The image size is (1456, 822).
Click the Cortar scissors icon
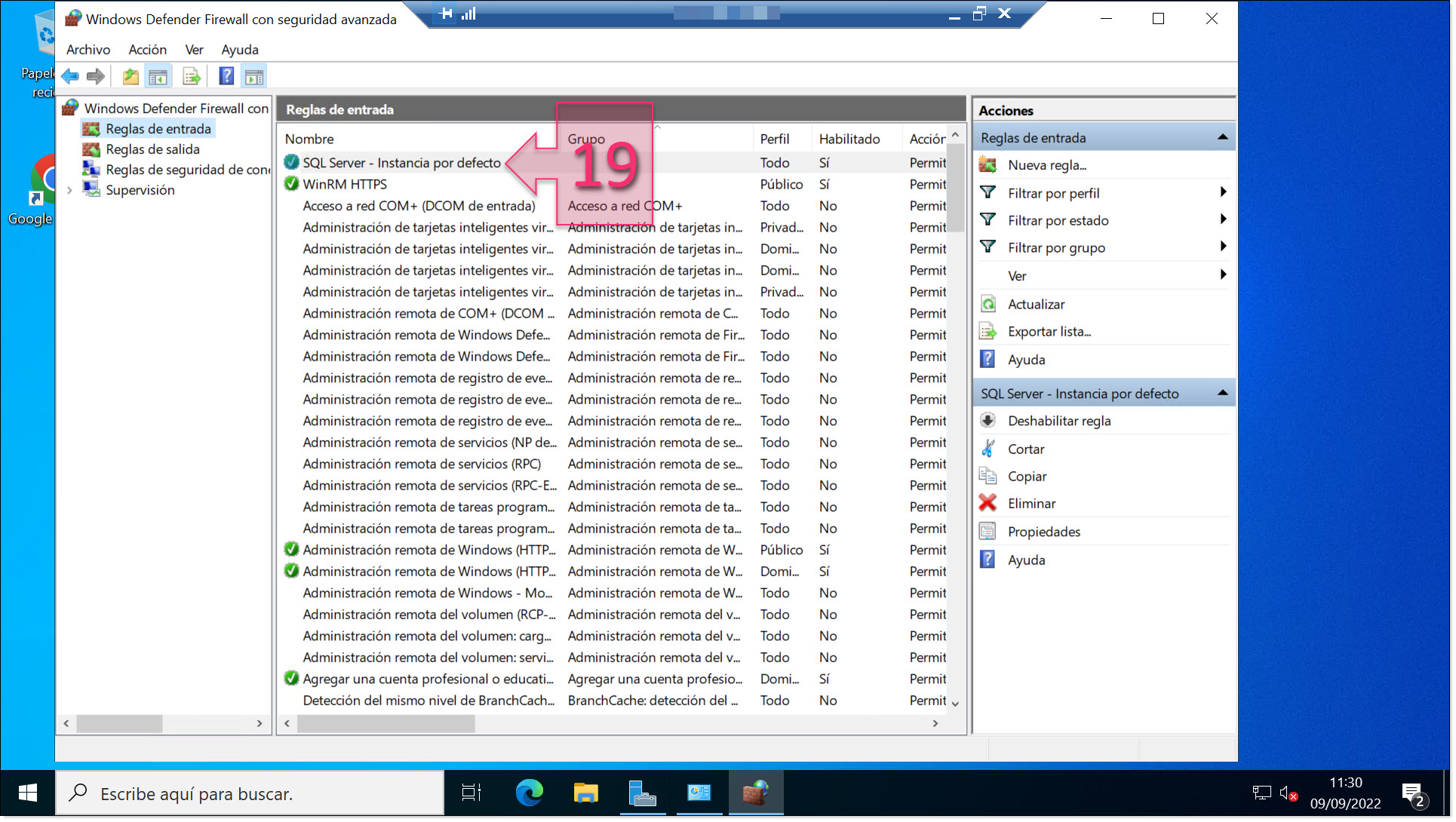click(988, 449)
